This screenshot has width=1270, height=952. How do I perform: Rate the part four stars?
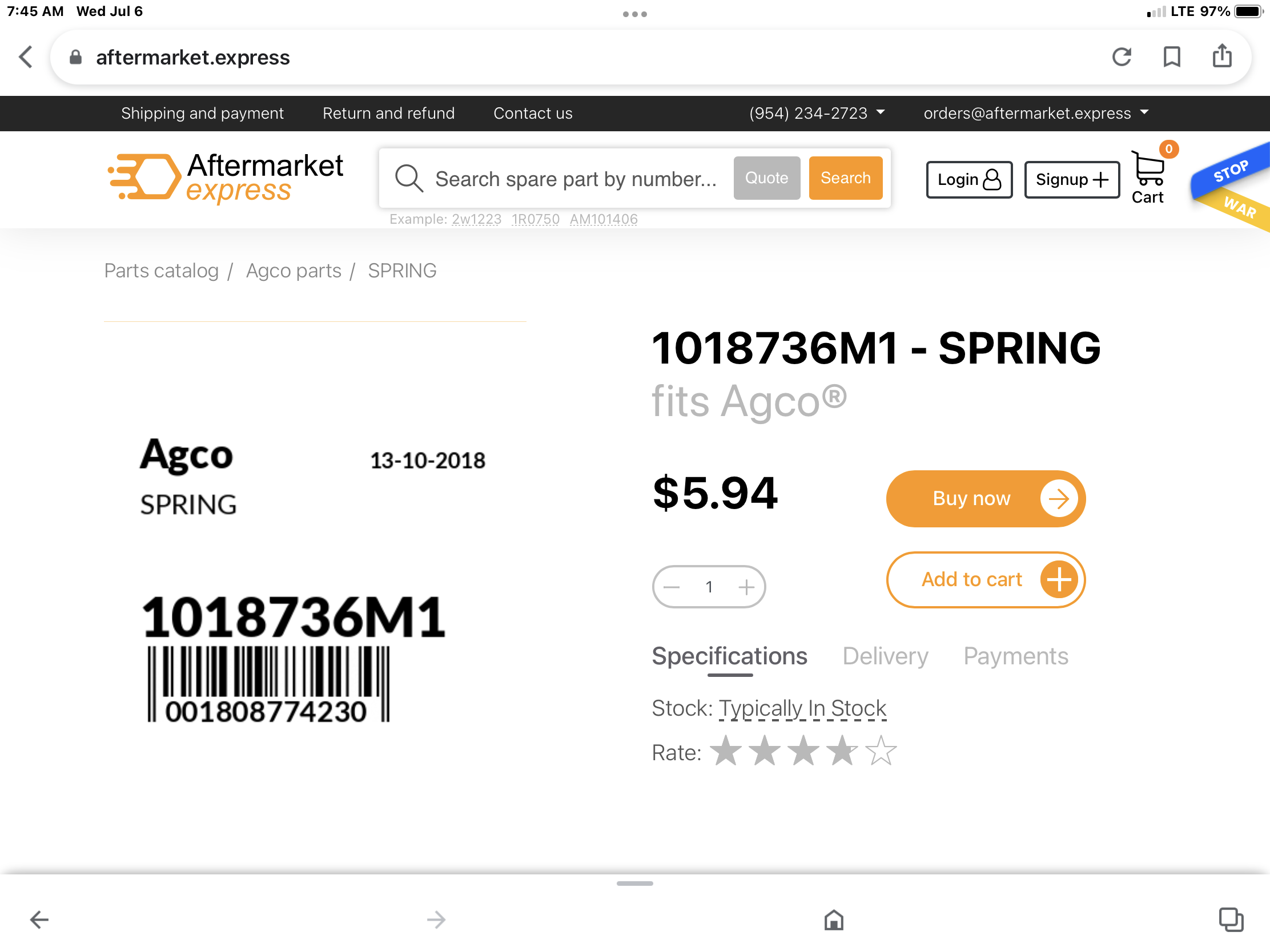tap(842, 751)
